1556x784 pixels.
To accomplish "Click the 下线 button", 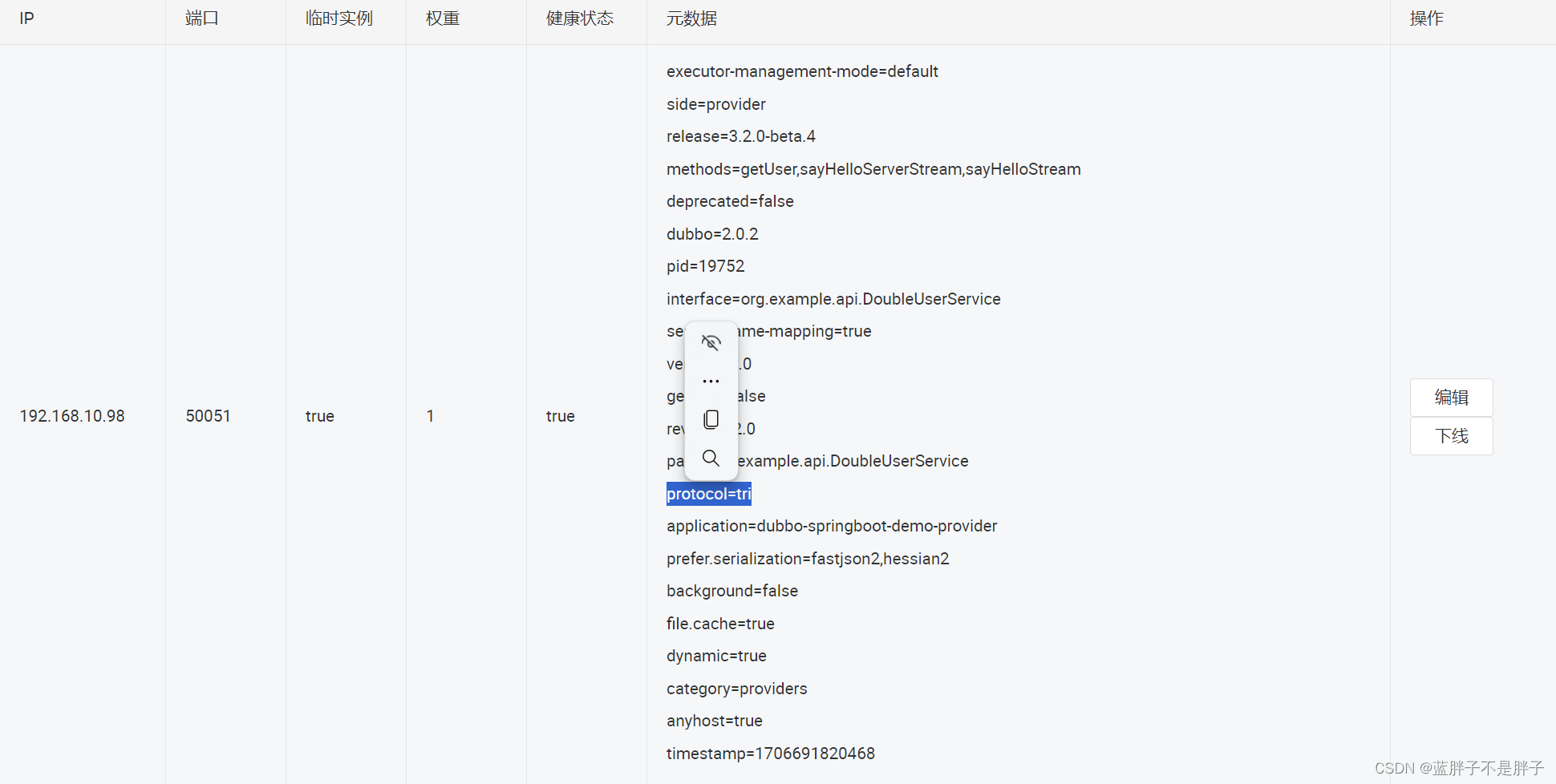I will [x=1452, y=436].
